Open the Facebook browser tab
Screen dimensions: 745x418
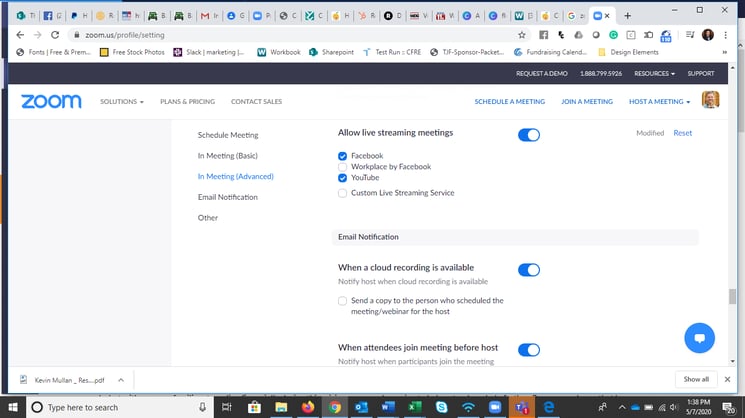coord(48,16)
